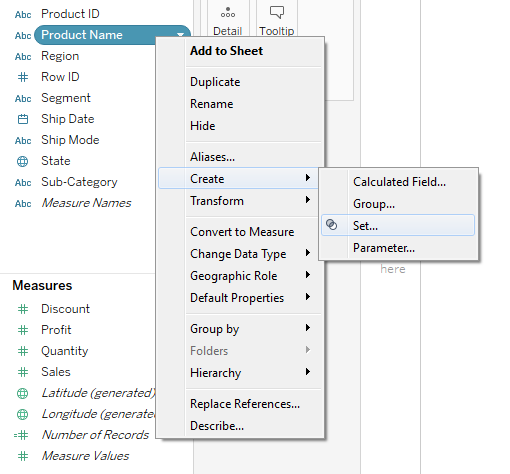Select Convert to Measure
The height and width of the screenshot is (474, 510).
[x=242, y=232]
